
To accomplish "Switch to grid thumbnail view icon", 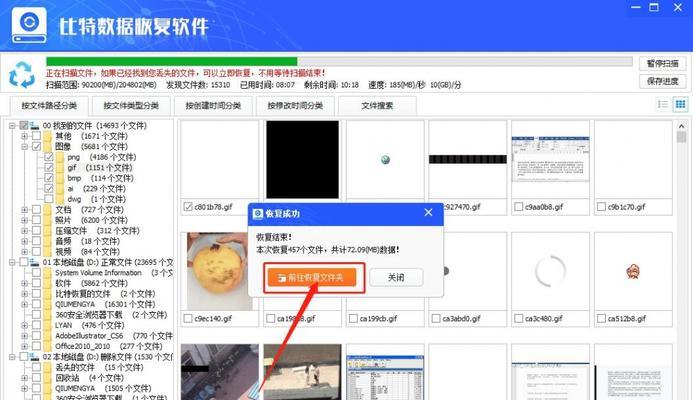I will [680, 104].
